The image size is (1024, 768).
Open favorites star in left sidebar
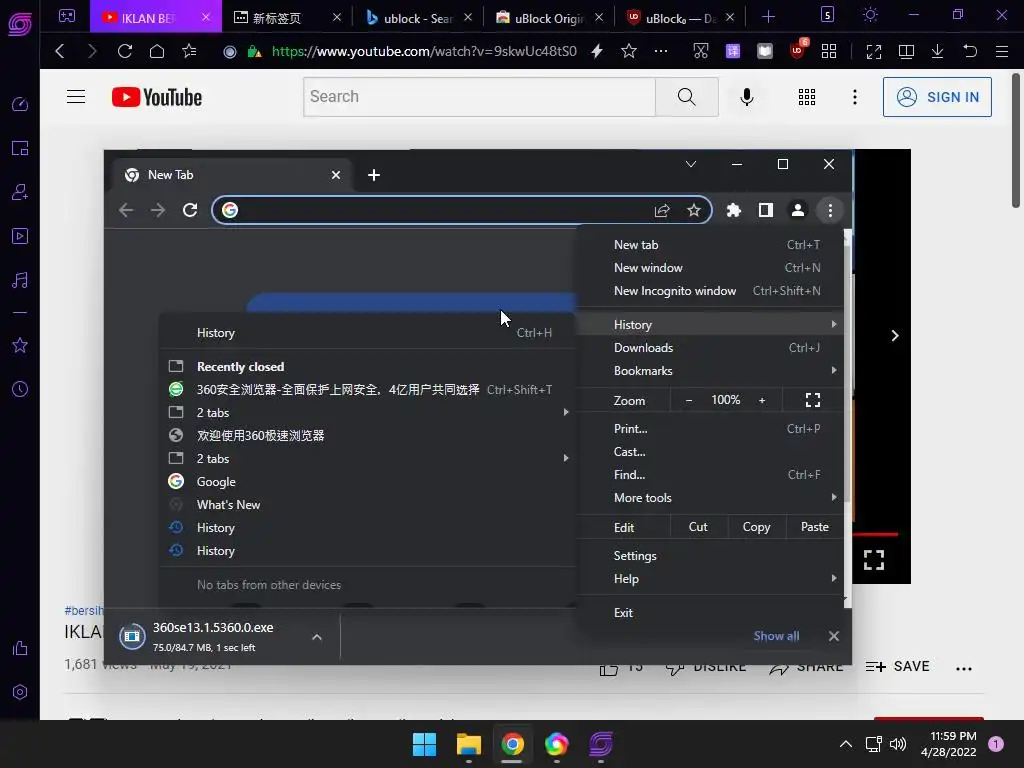pos(20,345)
